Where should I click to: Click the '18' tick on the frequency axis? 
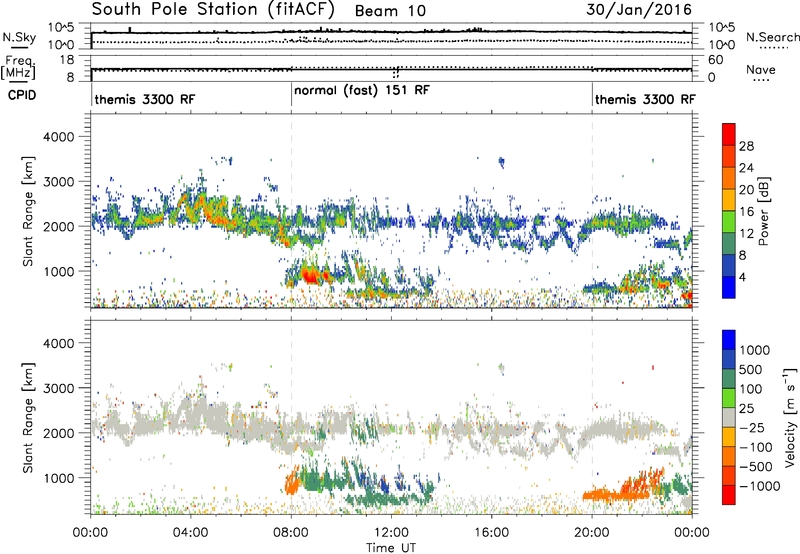pyautogui.click(x=67, y=60)
